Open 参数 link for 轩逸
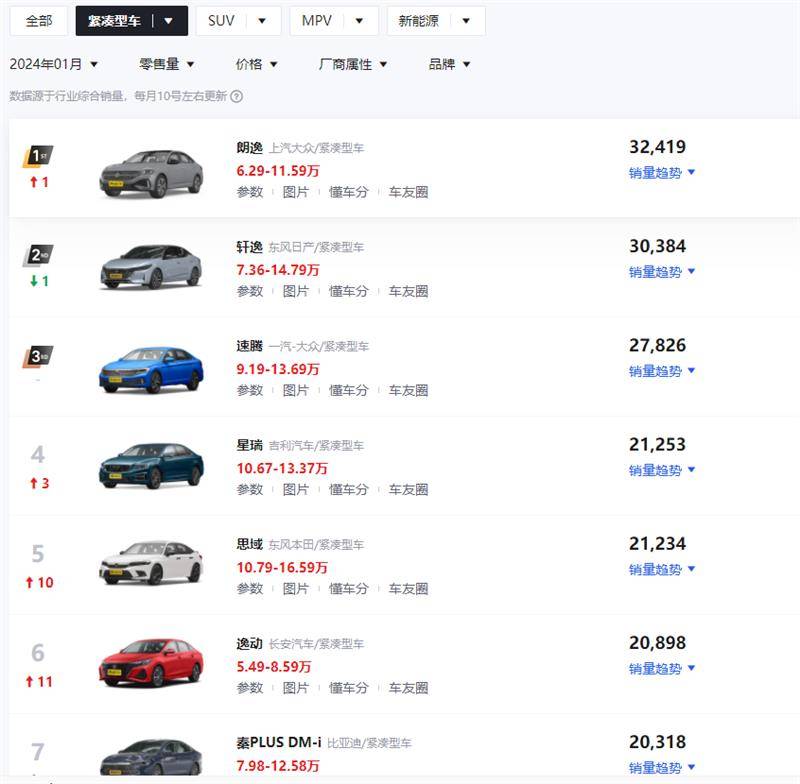The width and height of the screenshot is (800, 784). click(x=250, y=291)
